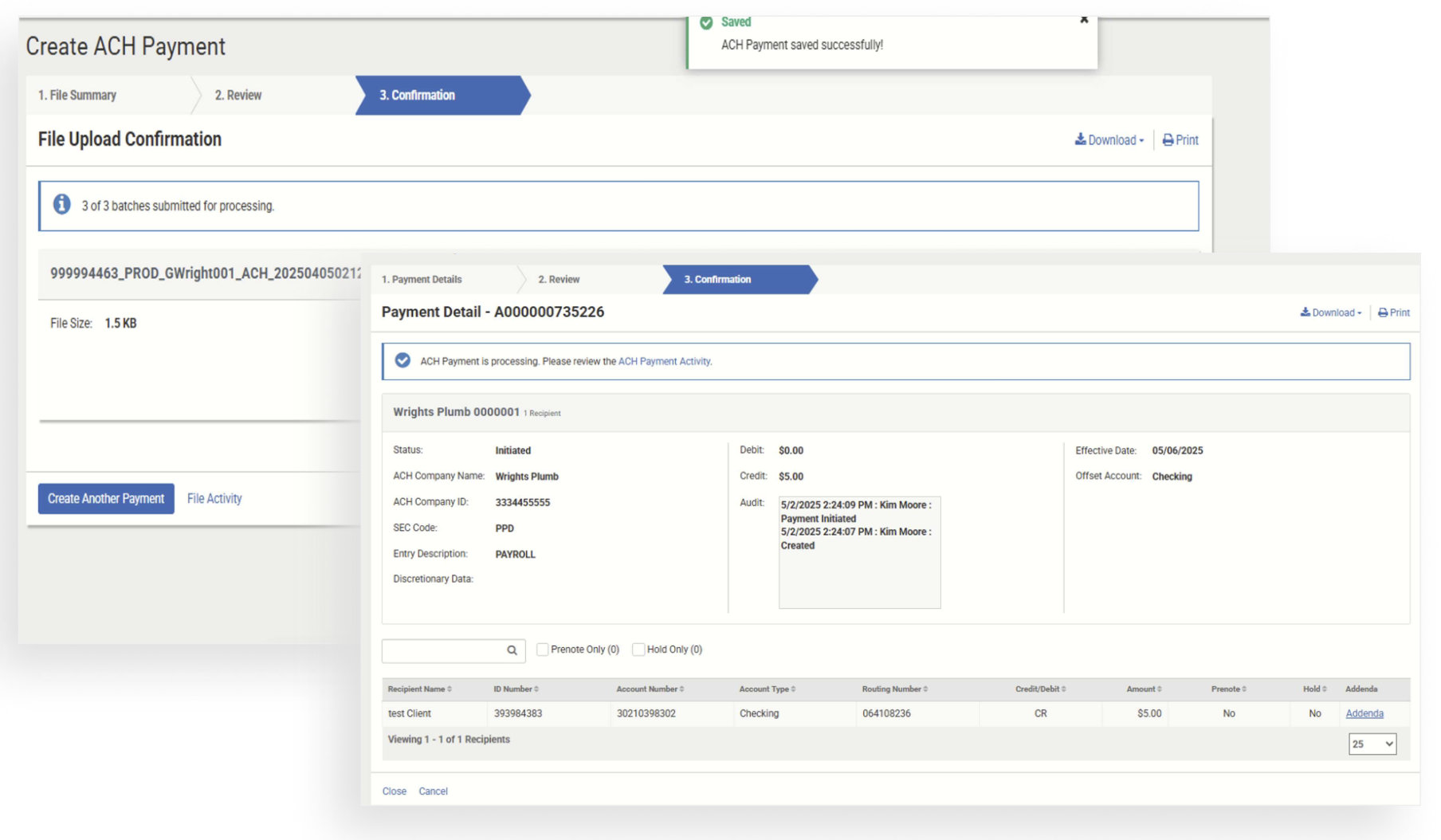Click the blue info icon beside batches message
Image resolution: width=1441 pixels, height=840 pixels.
[x=61, y=205]
